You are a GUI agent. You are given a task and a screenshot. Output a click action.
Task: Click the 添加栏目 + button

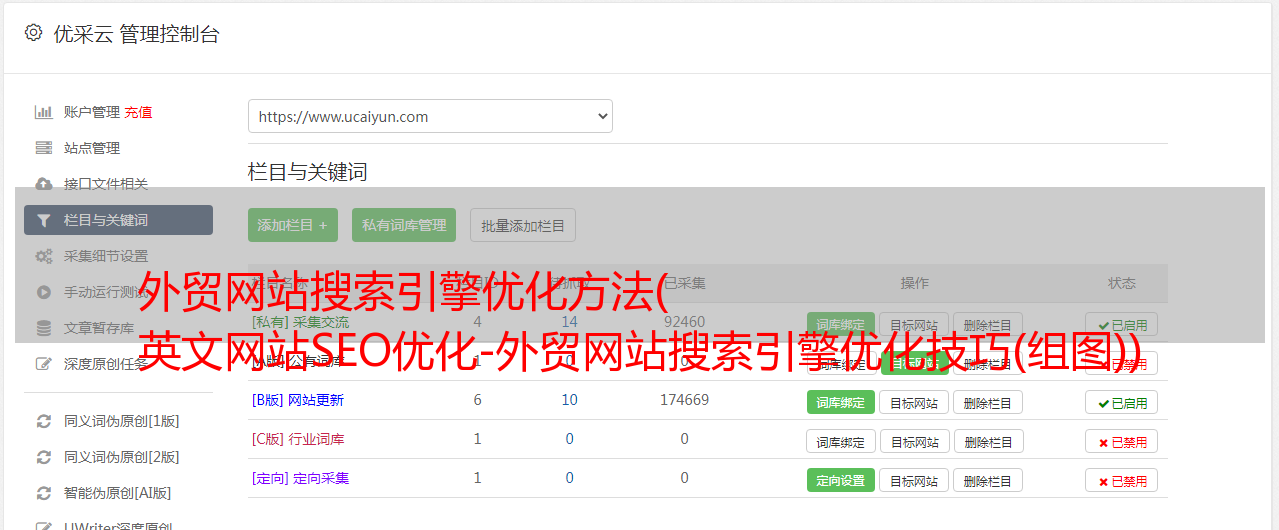(293, 225)
